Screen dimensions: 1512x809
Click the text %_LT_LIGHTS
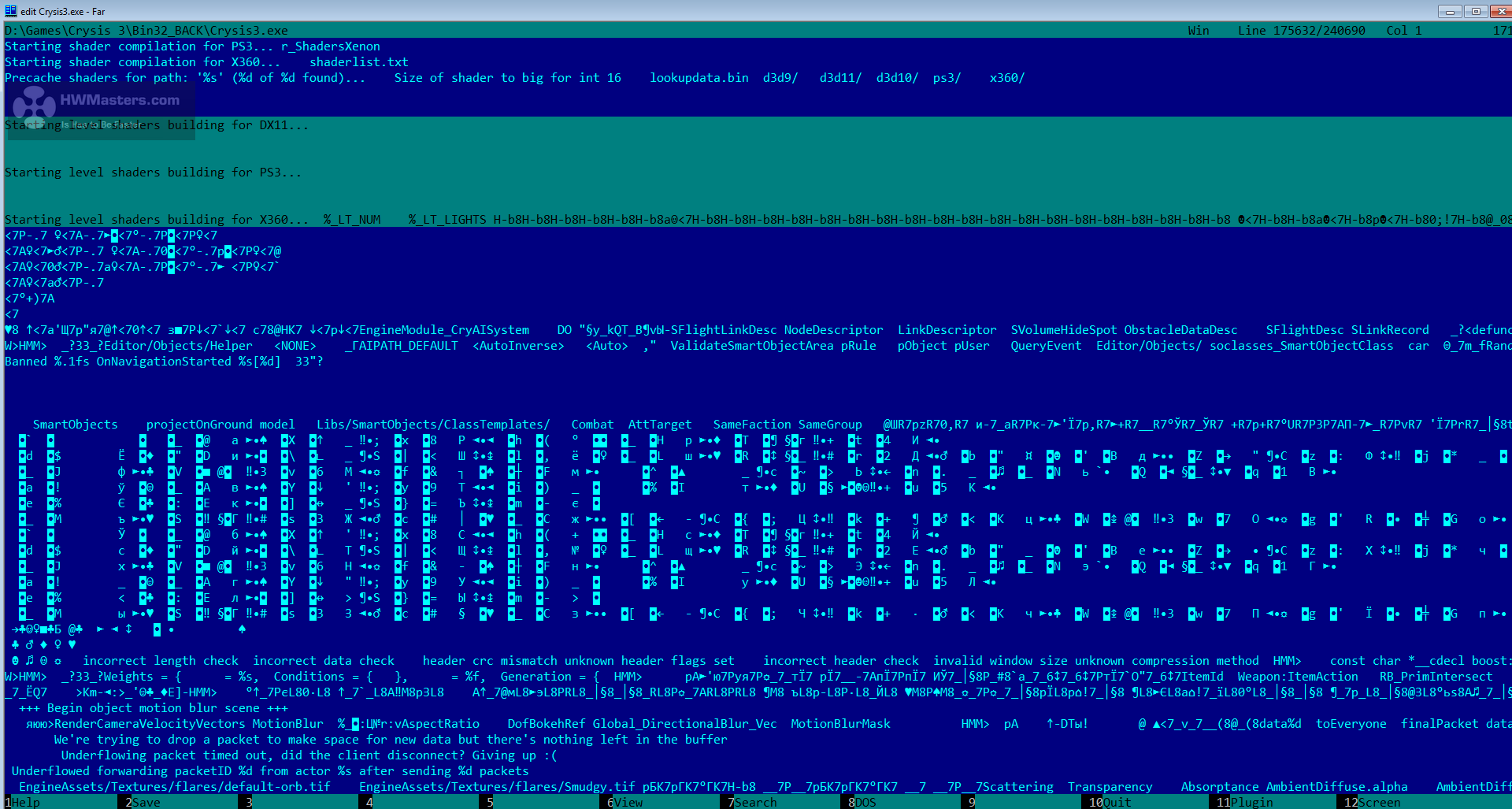pyautogui.click(x=447, y=220)
